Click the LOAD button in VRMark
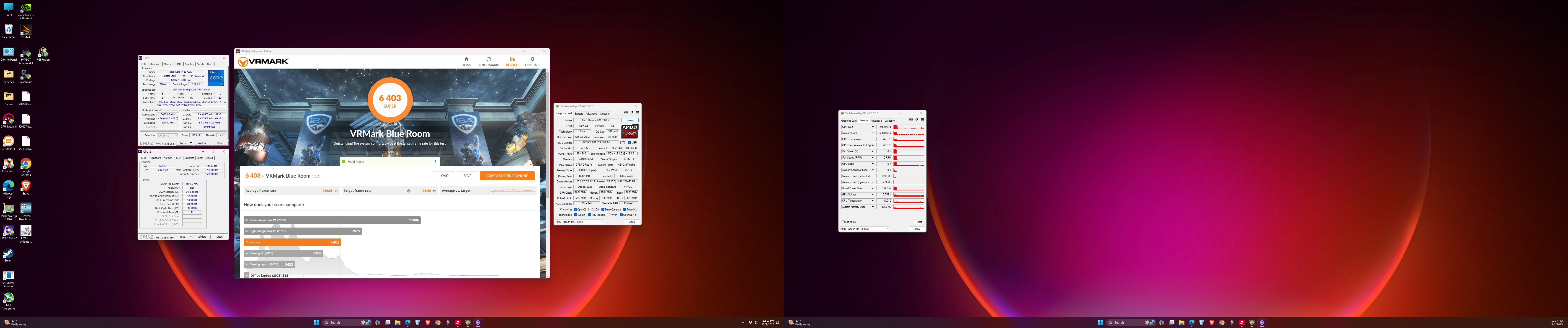Viewport: 1568px width, 328px height. [444, 176]
